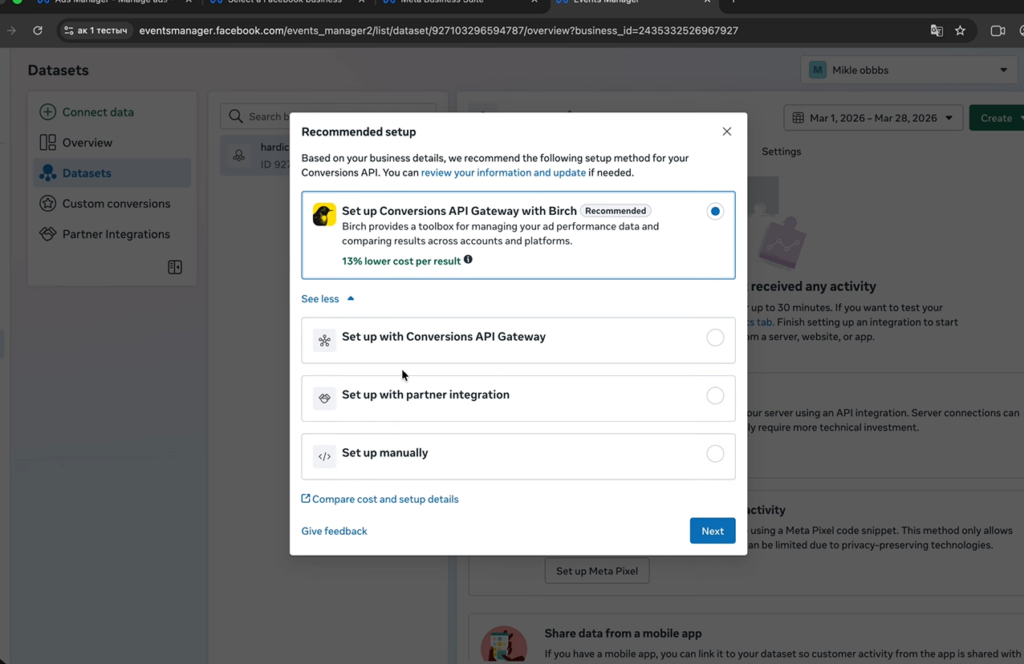Bookmark the page with the star icon
Viewport: 1024px width, 664px height.
pyautogui.click(x=960, y=31)
